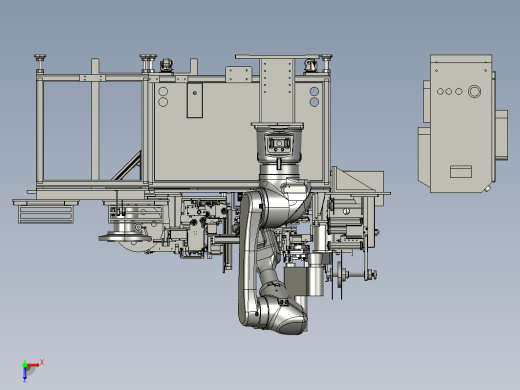
Task: Select the industrial robot arm in the model
Action: click(275, 230)
